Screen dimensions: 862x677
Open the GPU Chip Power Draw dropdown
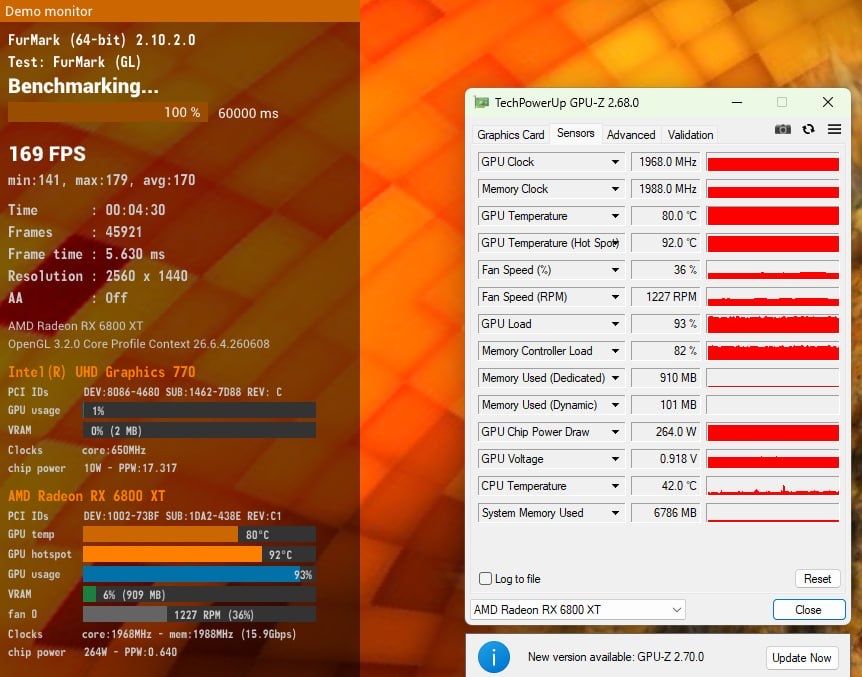(615, 432)
